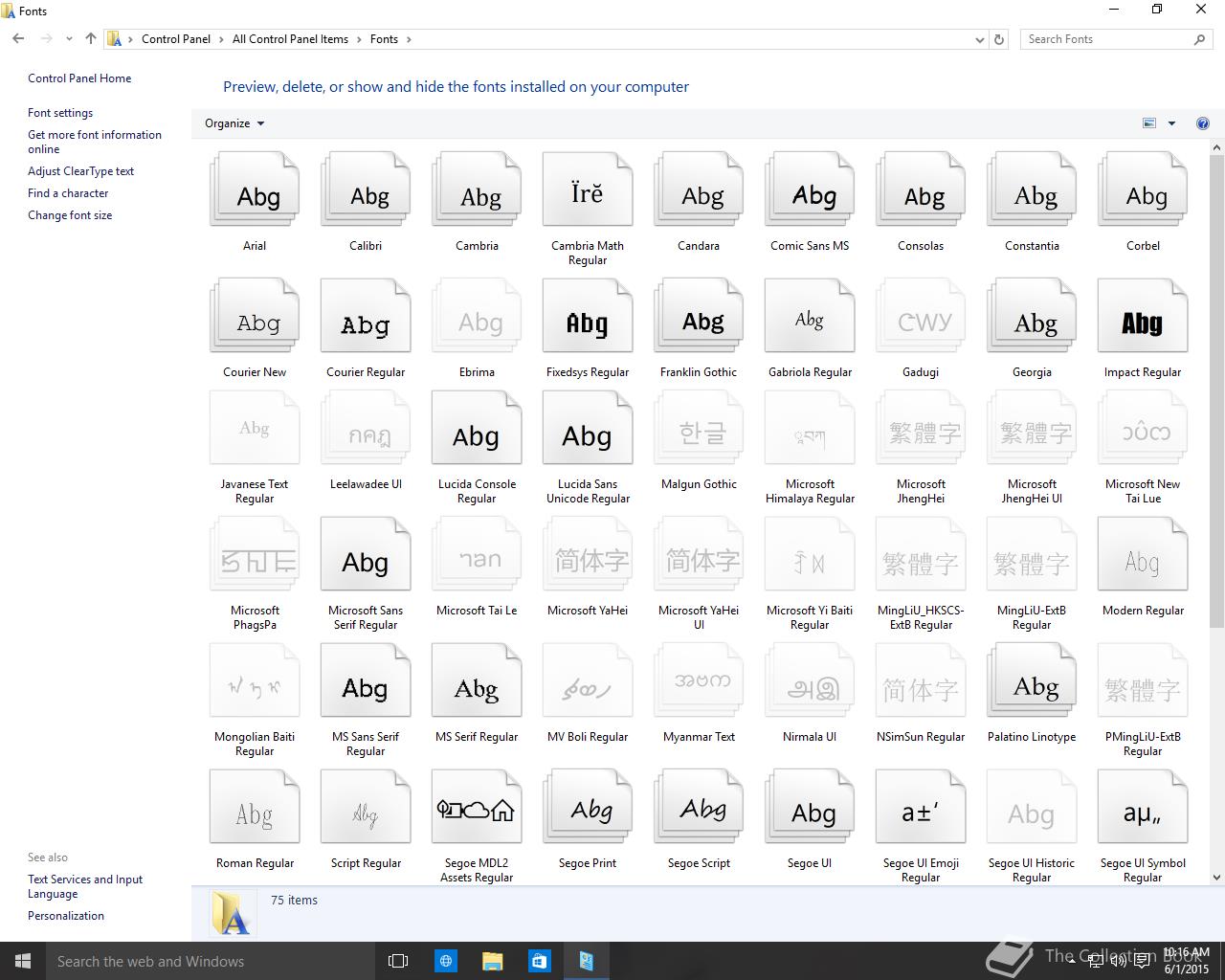Pick the Fixedsys Regular font
The height and width of the screenshot is (980, 1225).
588,316
